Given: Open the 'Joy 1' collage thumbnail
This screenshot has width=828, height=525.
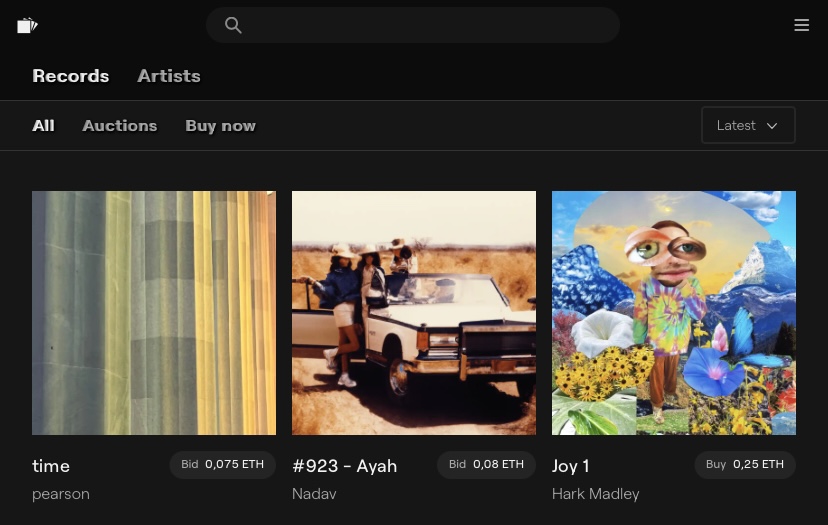Looking at the screenshot, I should [x=674, y=313].
